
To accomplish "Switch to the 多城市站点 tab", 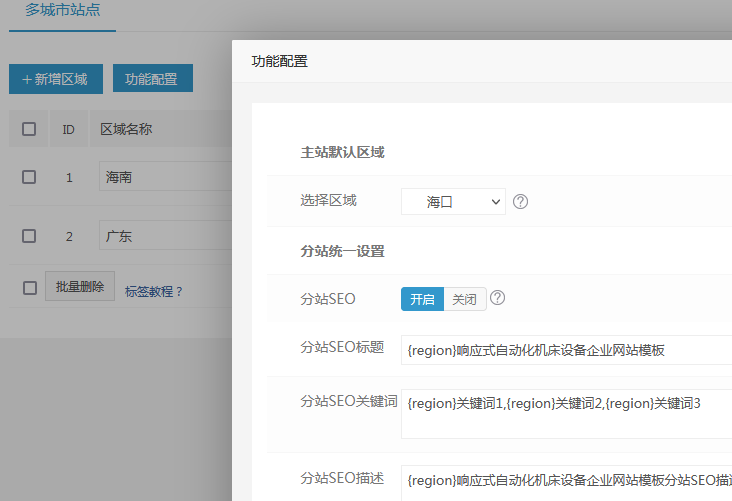I will coord(63,10).
